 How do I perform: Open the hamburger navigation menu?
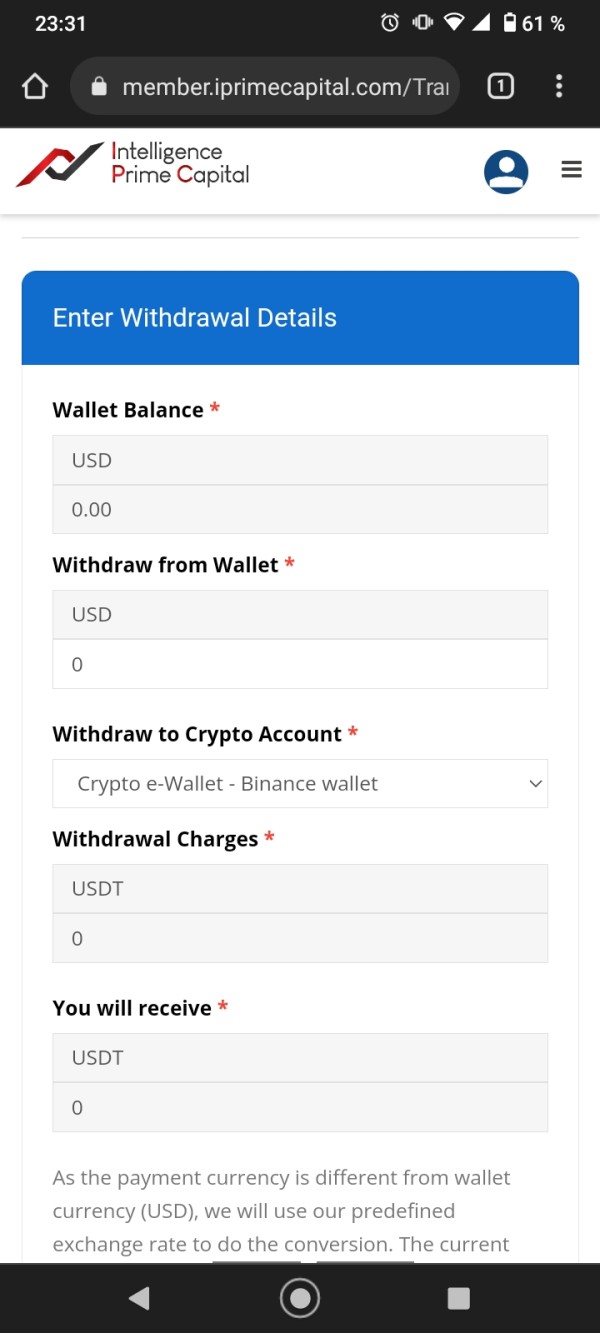click(x=572, y=170)
